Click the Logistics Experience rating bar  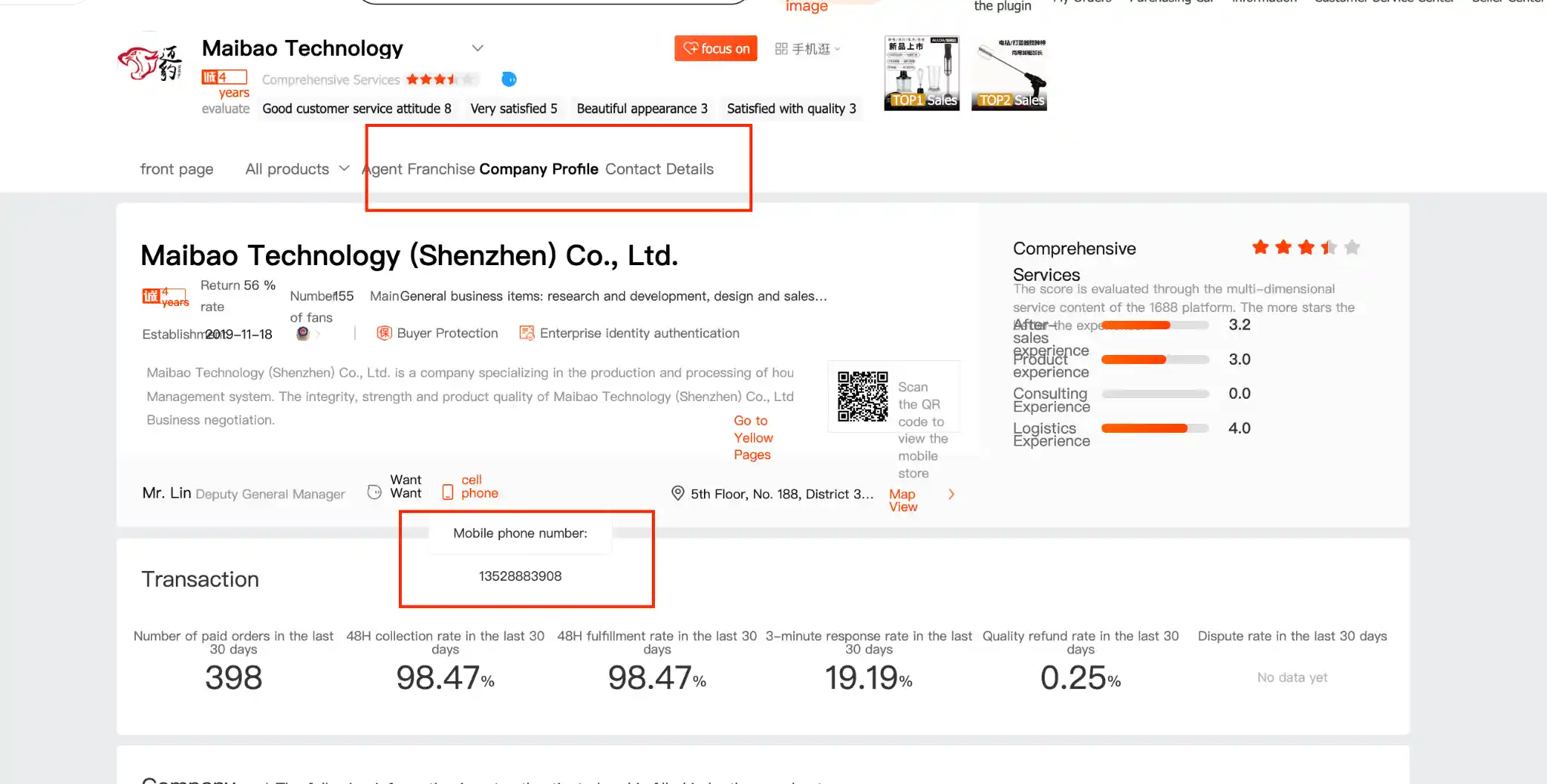1154,428
